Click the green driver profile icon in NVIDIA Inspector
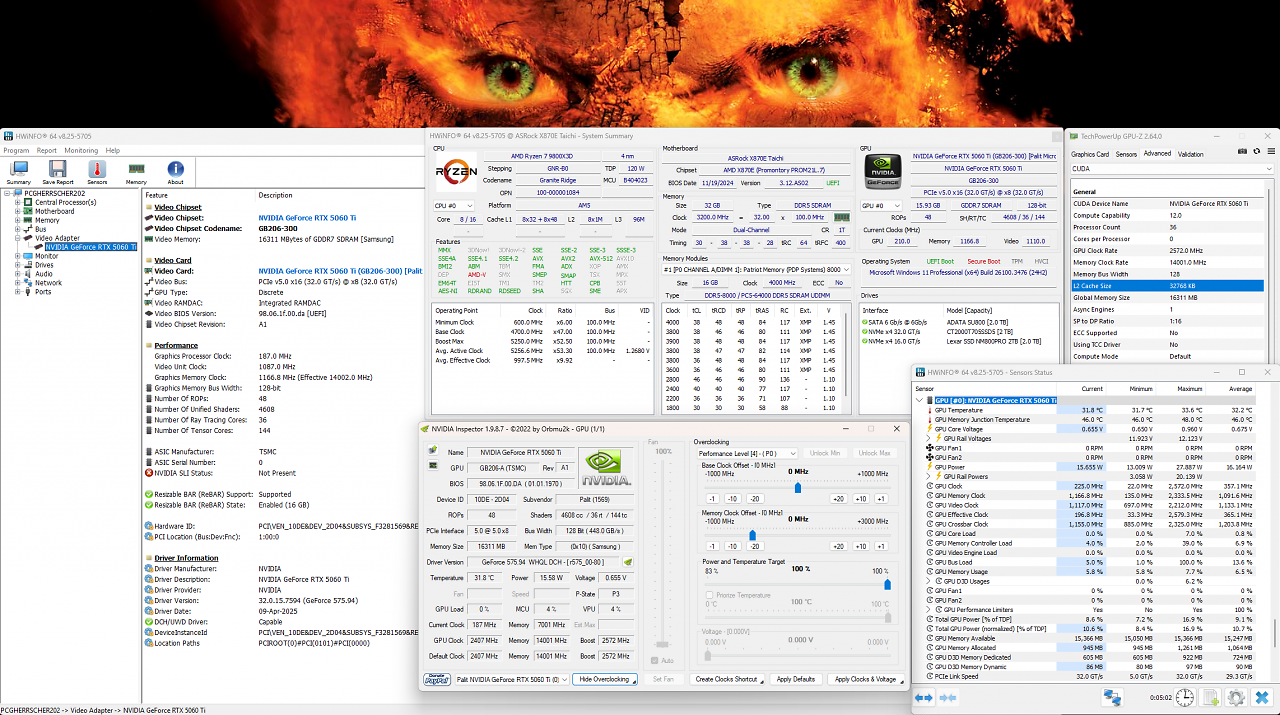The width and height of the screenshot is (1280, 715). tap(629, 562)
